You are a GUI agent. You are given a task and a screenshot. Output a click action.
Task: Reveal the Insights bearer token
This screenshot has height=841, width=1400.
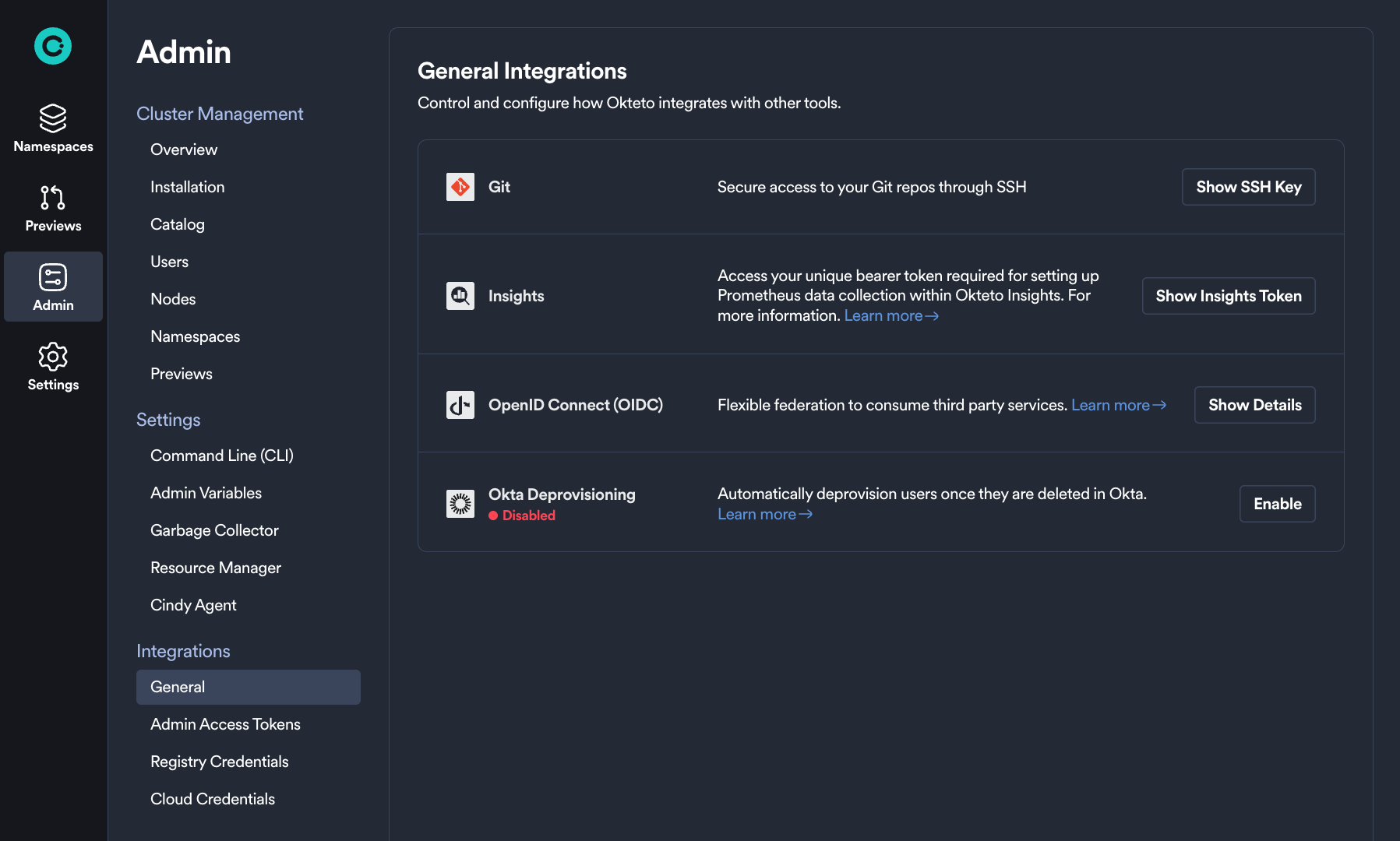pos(1228,296)
